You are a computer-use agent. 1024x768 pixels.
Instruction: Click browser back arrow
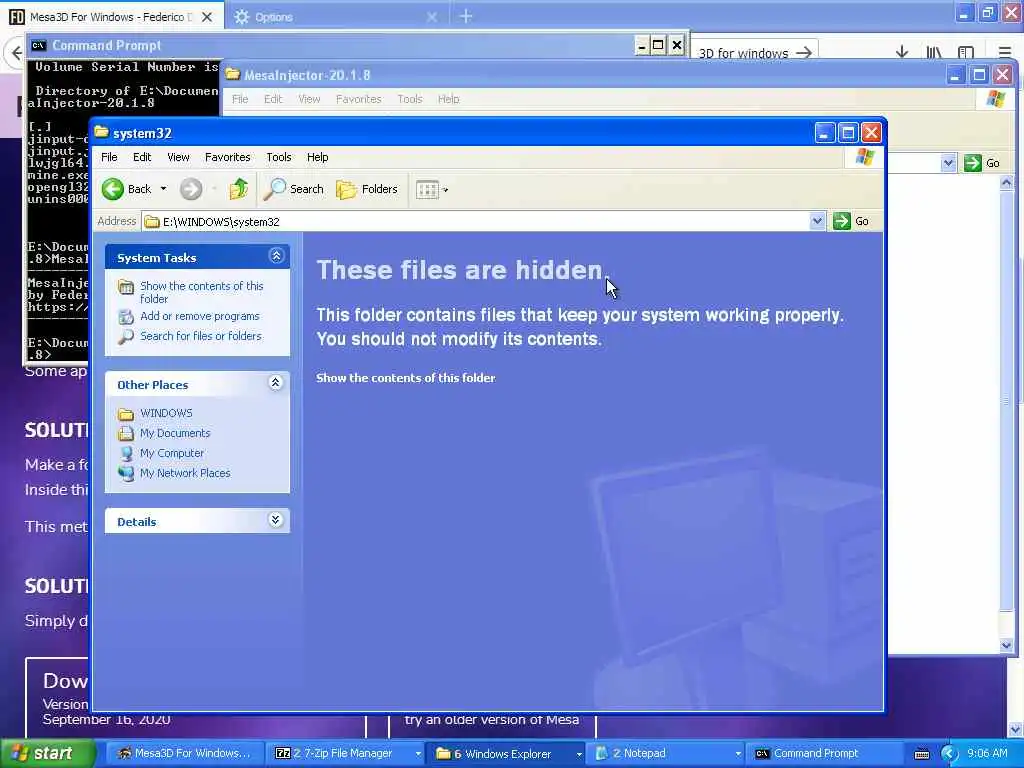click(16, 52)
